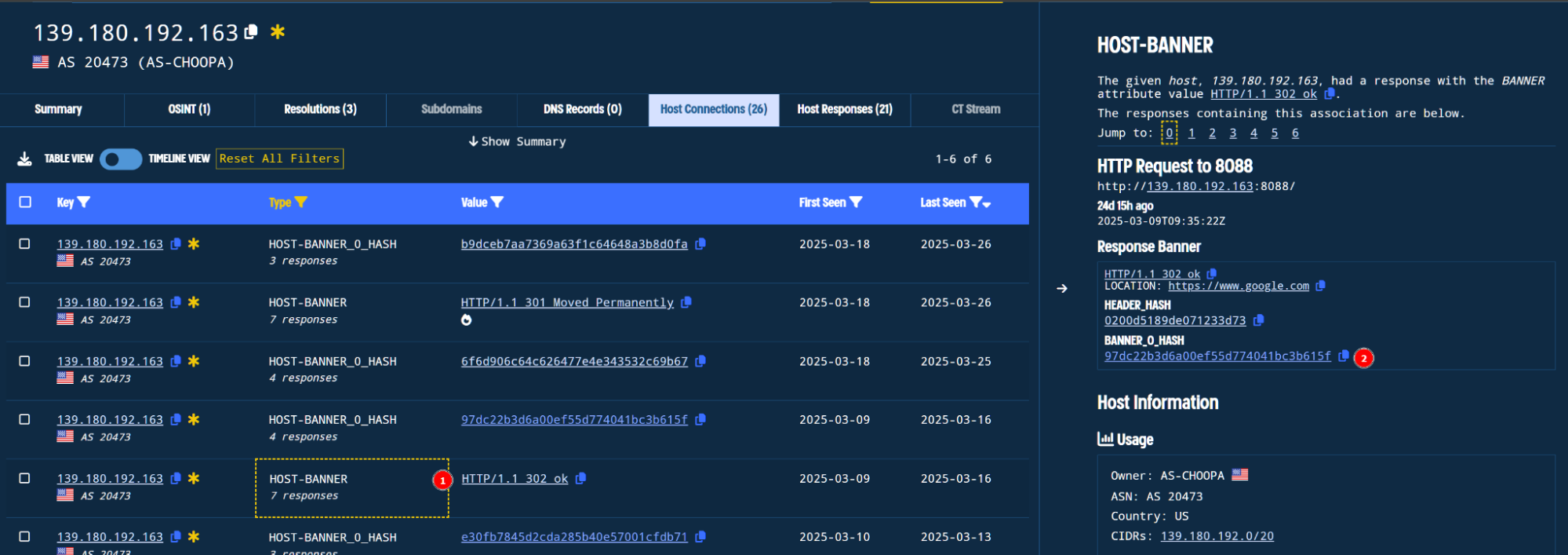Screen dimensions: 1568x555
Task: Check the row with hash b9dceb7aa7369a63f1c64648a3b8d0fa
Action: [25, 244]
